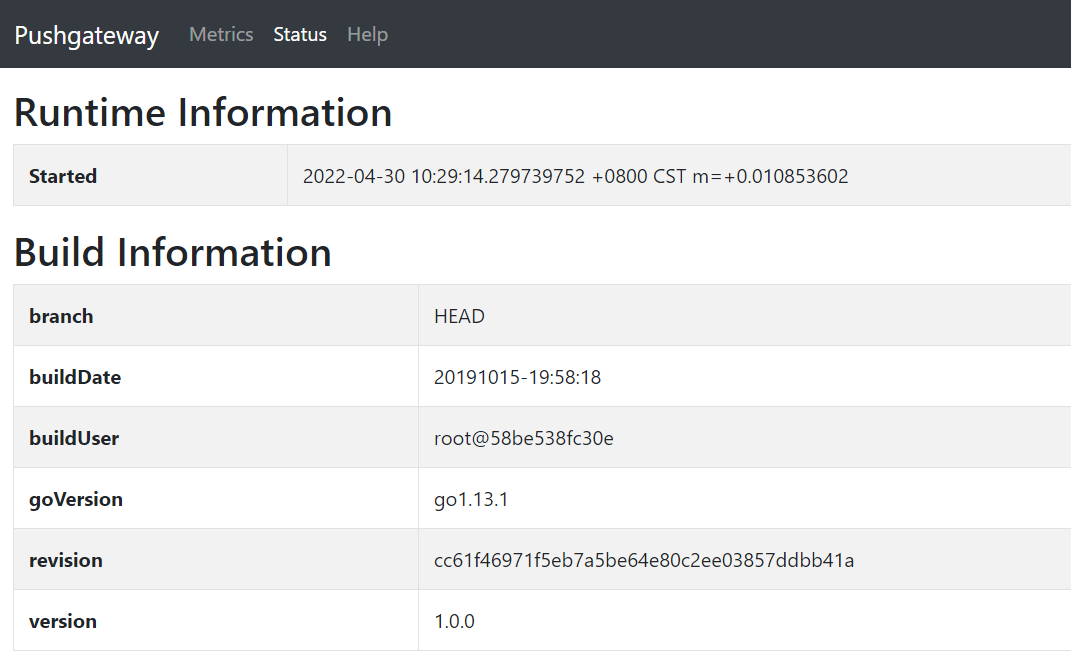1071x659 pixels.
Task: Click the Pushgateway brand logo link
Action: tap(86, 35)
